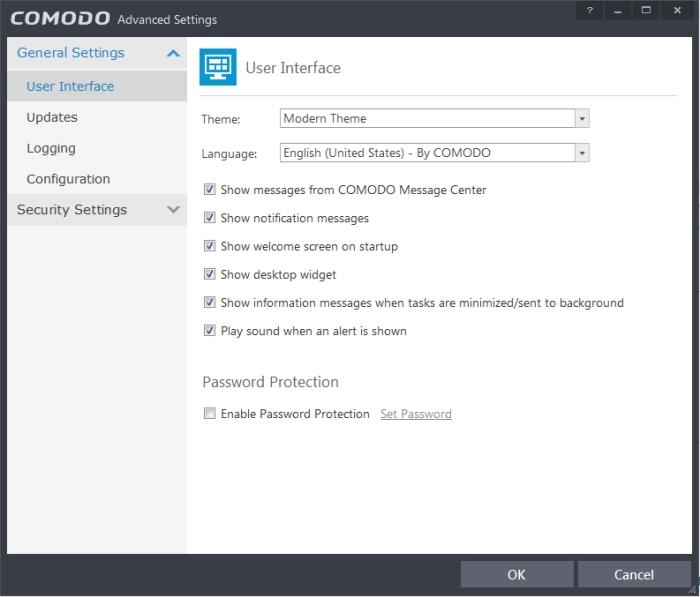Uncheck Show messages from COMODO Message Center
This screenshot has height=597, width=700.
click(x=209, y=189)
